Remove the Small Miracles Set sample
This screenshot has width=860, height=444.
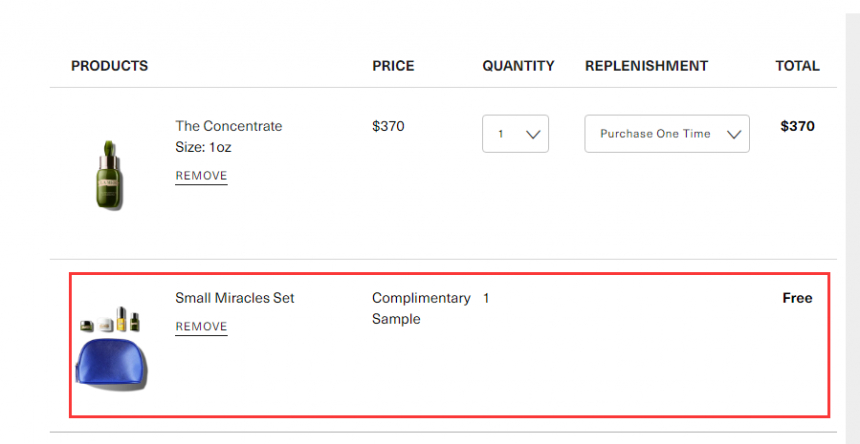tap(201, 327)
